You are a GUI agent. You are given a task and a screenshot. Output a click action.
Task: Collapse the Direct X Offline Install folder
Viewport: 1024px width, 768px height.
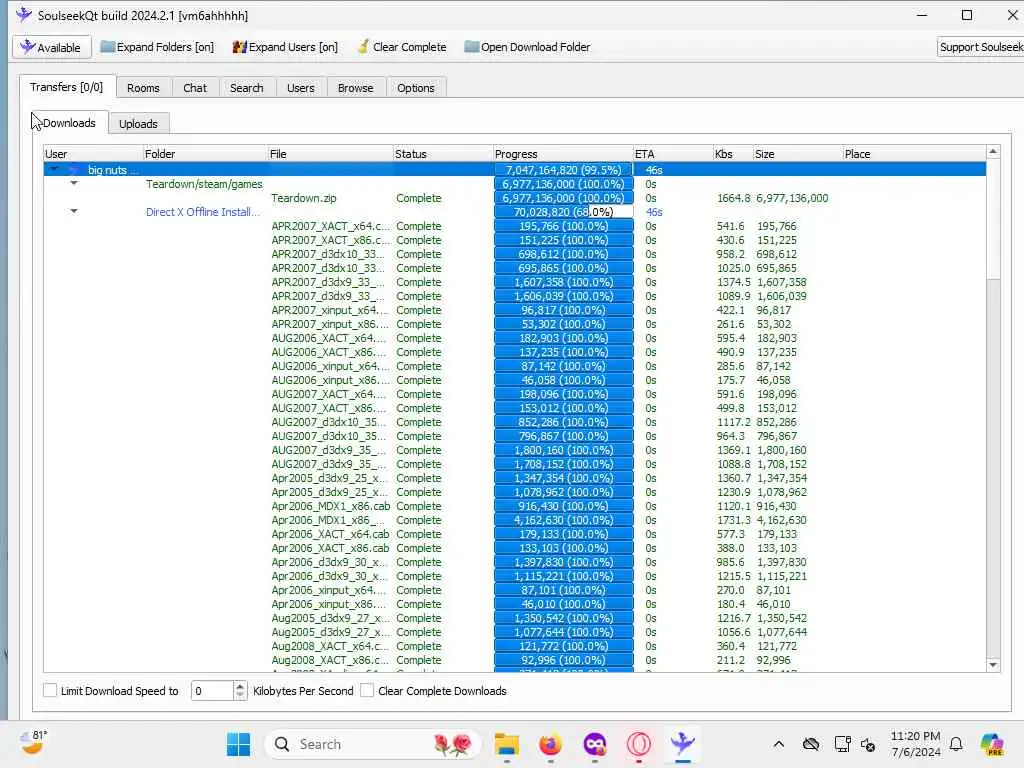[74, 211]
